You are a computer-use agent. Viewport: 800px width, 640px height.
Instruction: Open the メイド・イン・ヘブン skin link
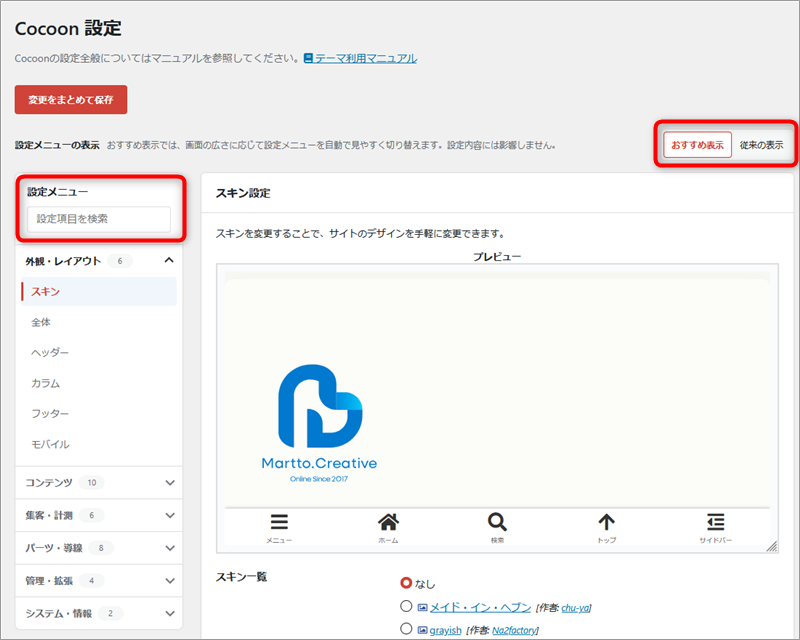click(480, 607)
